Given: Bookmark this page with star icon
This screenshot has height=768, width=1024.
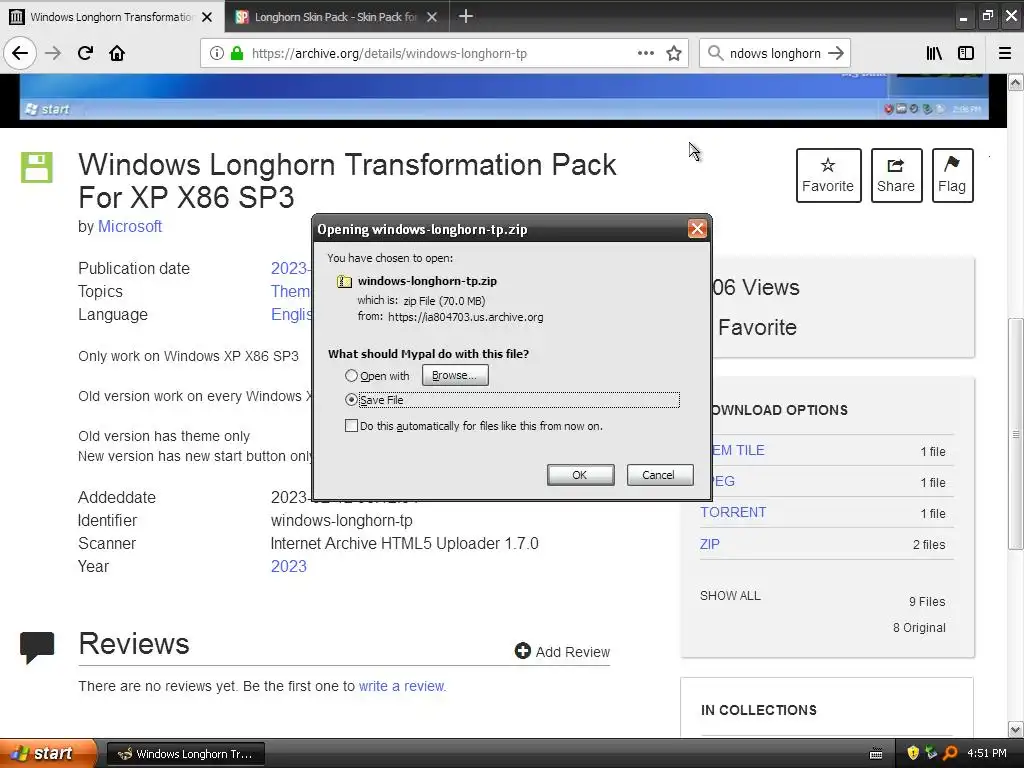Looking at the screenshot, I should point(674,53).
